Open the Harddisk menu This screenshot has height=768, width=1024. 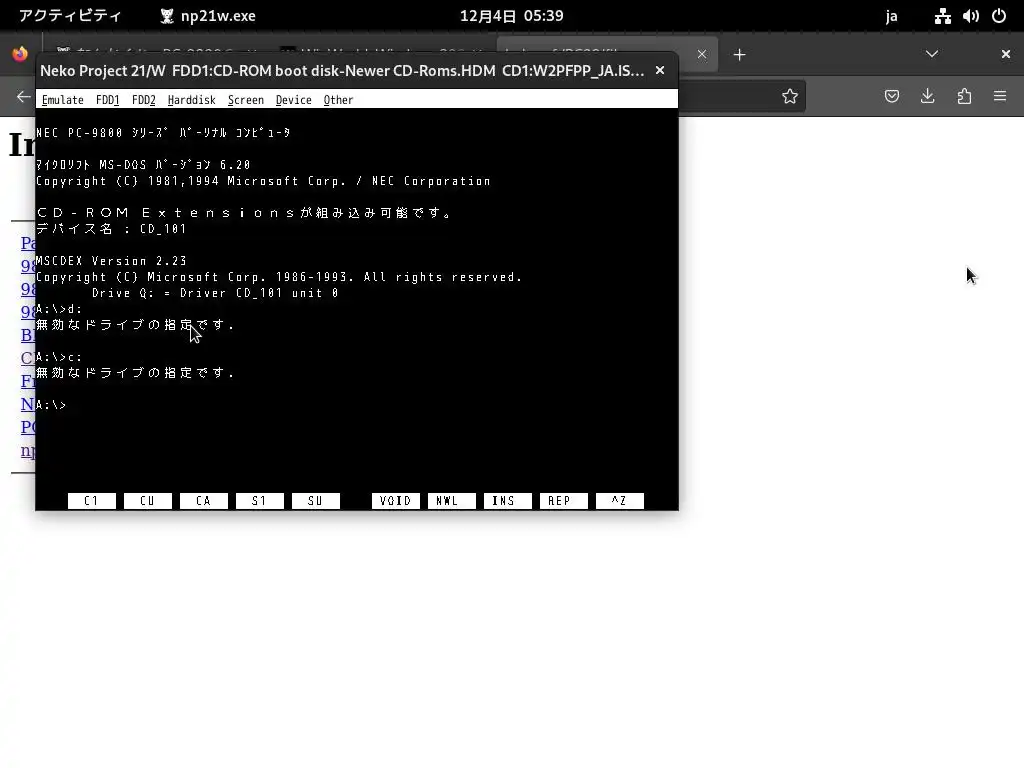191,100
